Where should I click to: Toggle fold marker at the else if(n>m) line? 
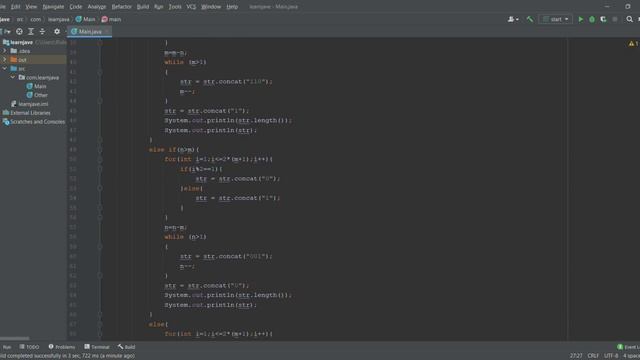(x=100, y=150)
